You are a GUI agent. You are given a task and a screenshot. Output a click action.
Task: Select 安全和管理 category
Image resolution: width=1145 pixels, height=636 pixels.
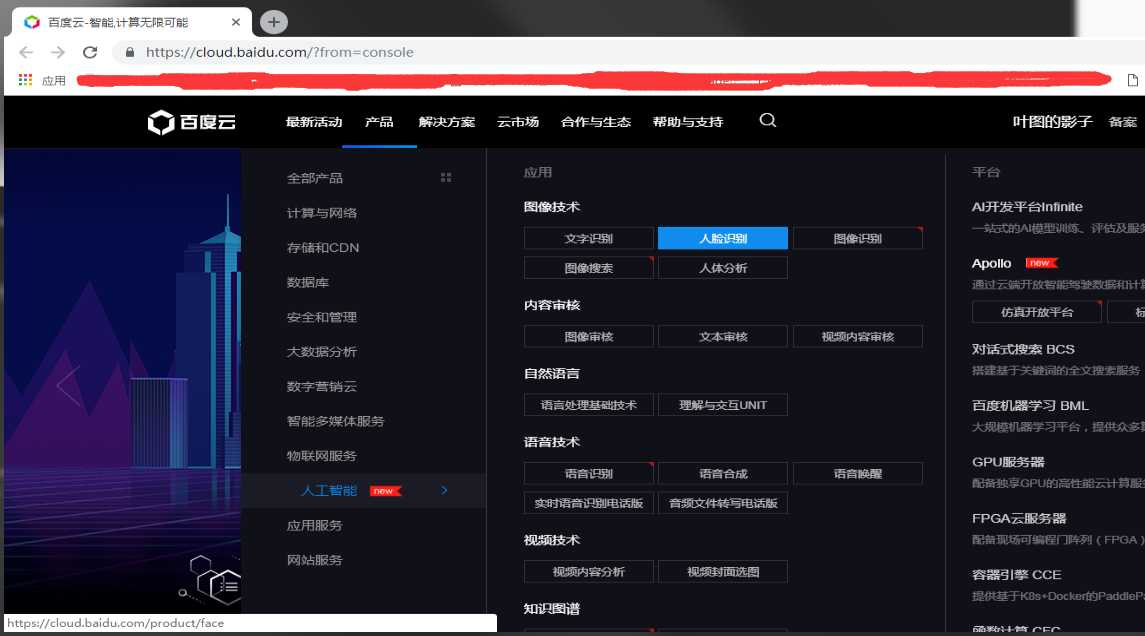pos(322,318)
